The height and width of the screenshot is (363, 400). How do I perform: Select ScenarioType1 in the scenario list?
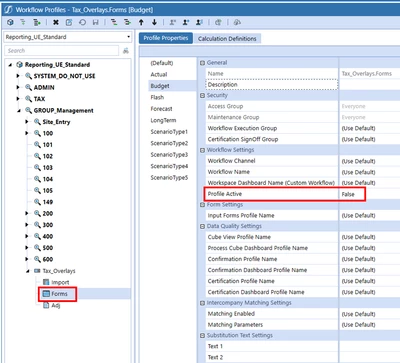(x=169, y=132)
